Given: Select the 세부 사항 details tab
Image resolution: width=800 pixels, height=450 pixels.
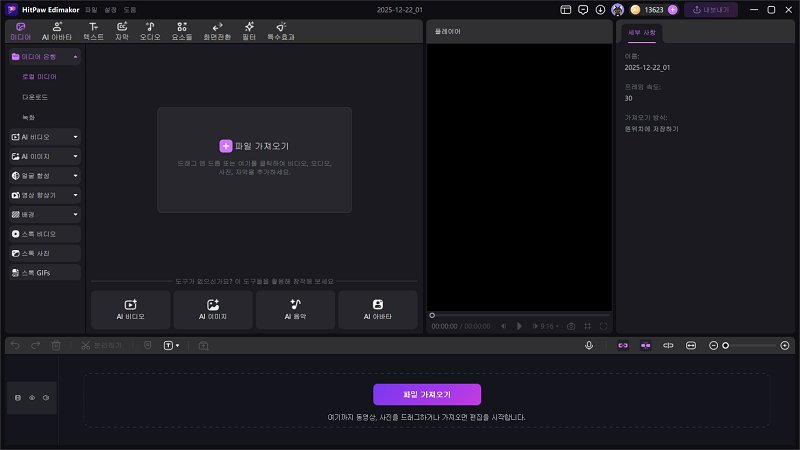Looking at the screenshot, I should tap(642, 33).
